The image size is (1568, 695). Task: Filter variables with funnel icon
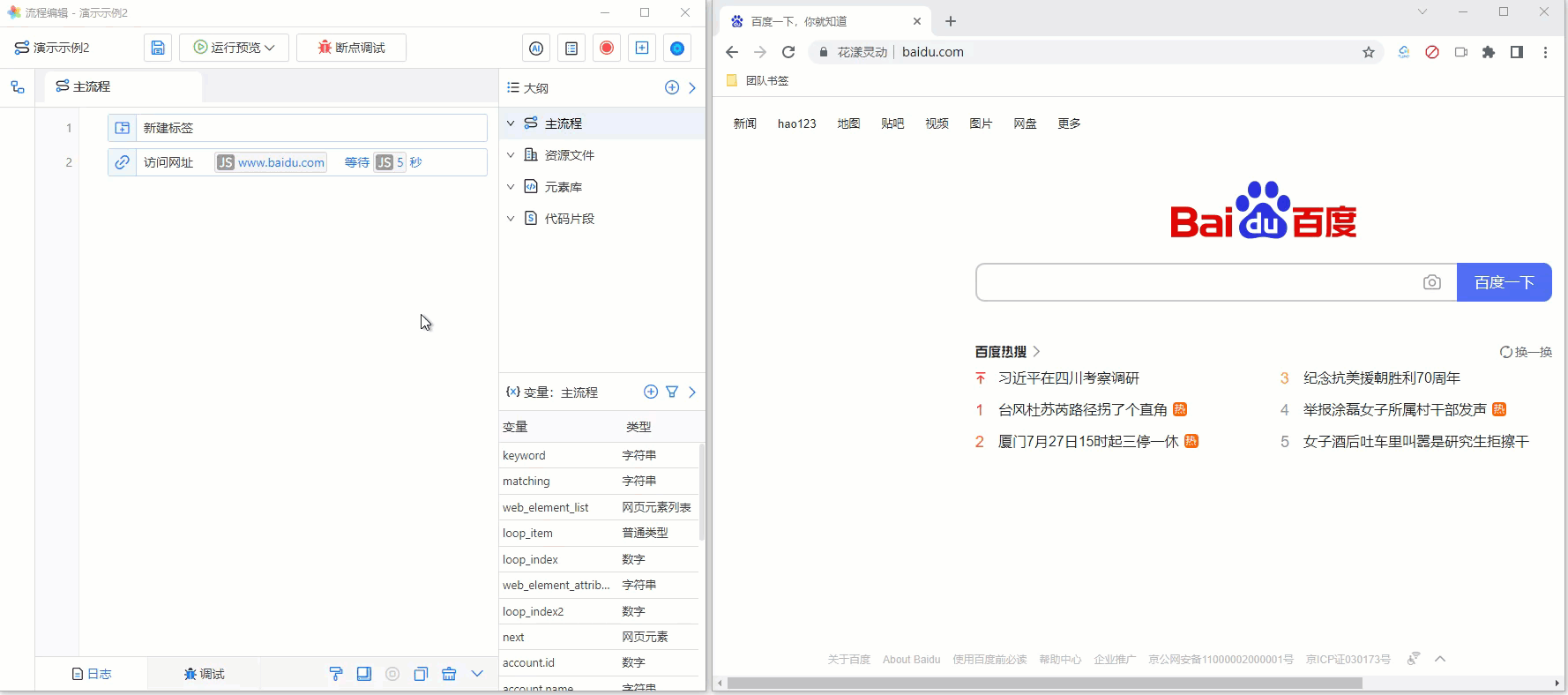pos(672,392)
